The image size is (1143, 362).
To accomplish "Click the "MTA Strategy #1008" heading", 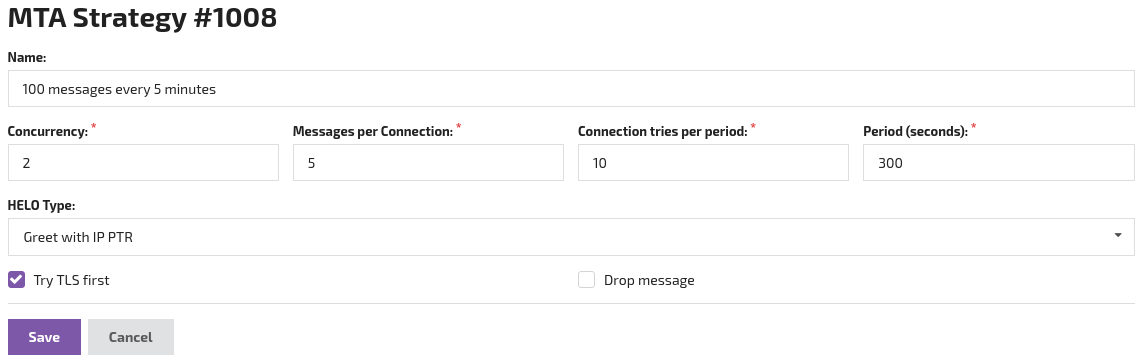I will [142, 17].
